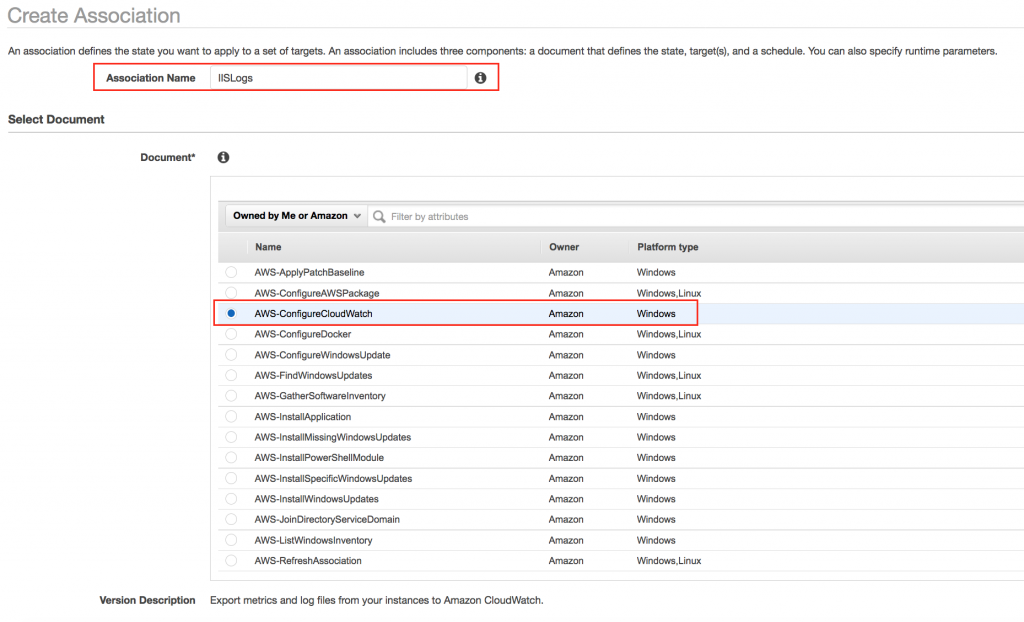This screenshot has width=1024, height=622.
Task: Click the AWS-InstallMissingWindowsUpdates document name
Action: coord(332,437)
